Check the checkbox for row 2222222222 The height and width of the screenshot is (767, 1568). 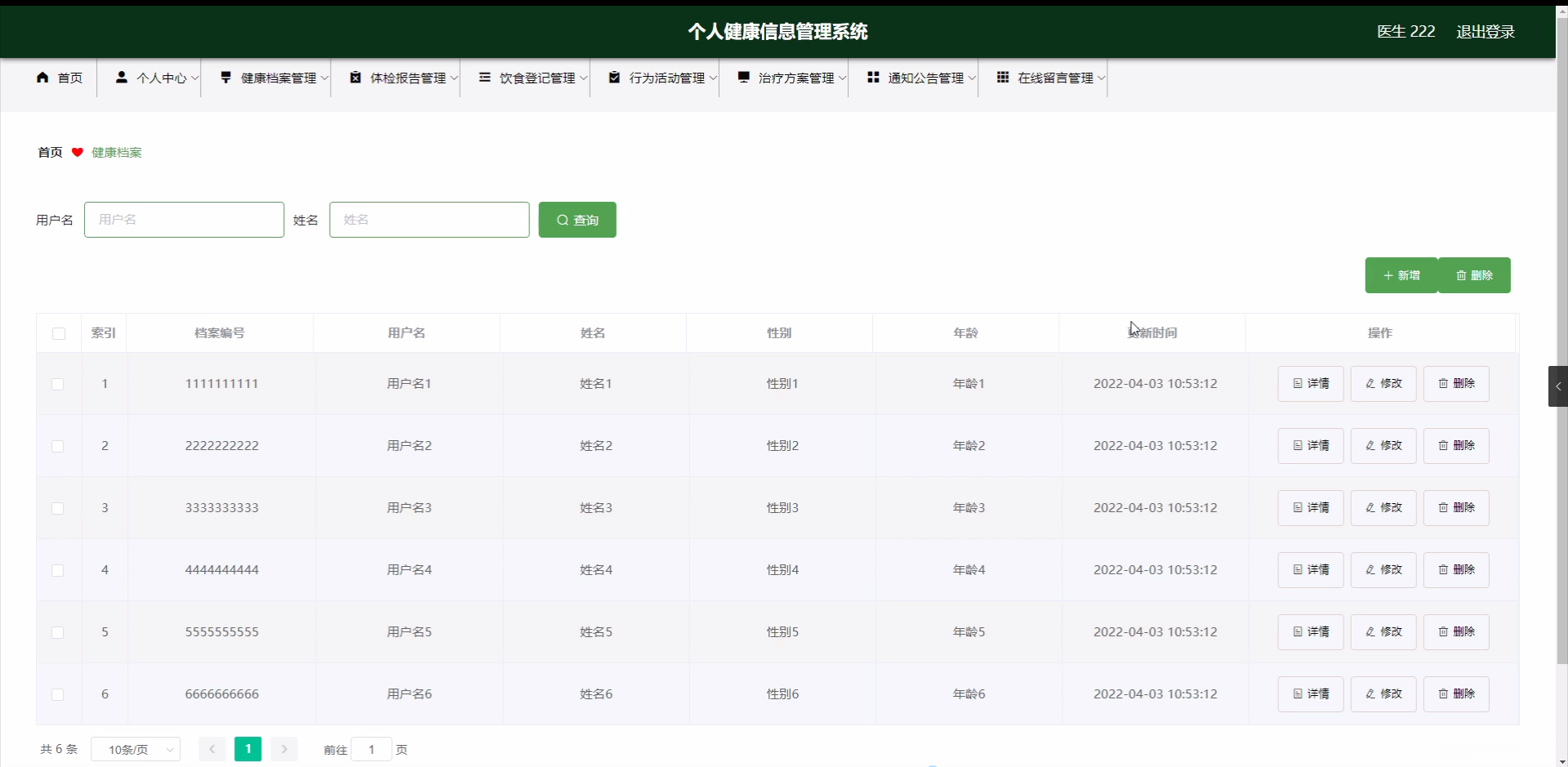point(57,446)
